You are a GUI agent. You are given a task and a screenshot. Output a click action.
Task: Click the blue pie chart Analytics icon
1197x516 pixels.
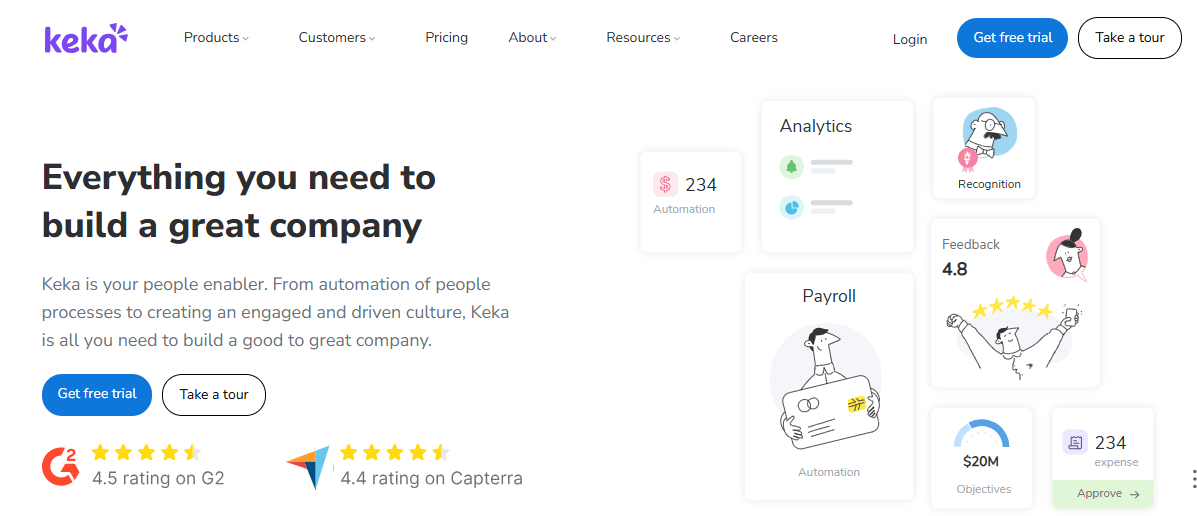pos(792,207)
